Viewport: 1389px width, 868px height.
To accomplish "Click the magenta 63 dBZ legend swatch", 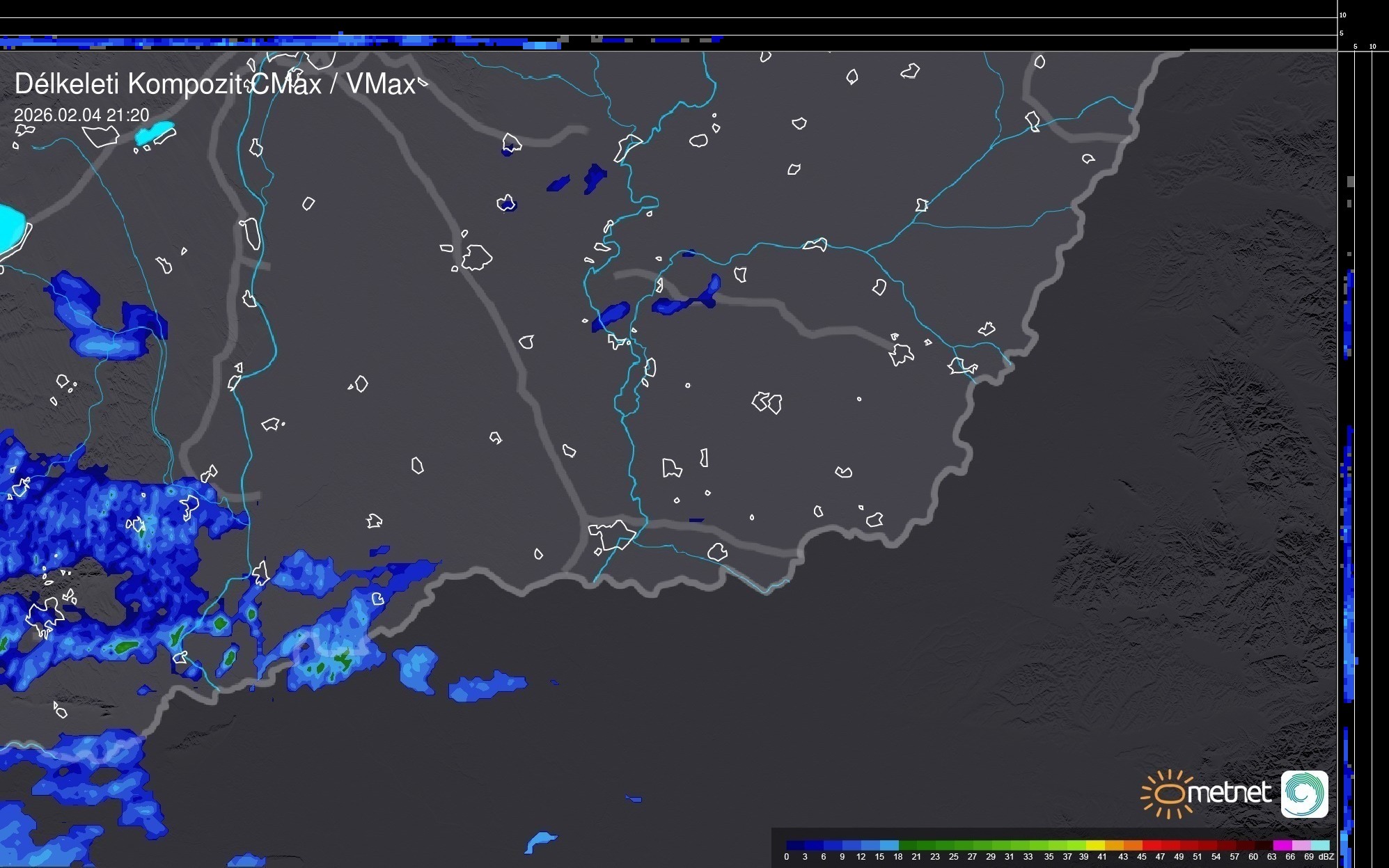I will coord(1282,845).
